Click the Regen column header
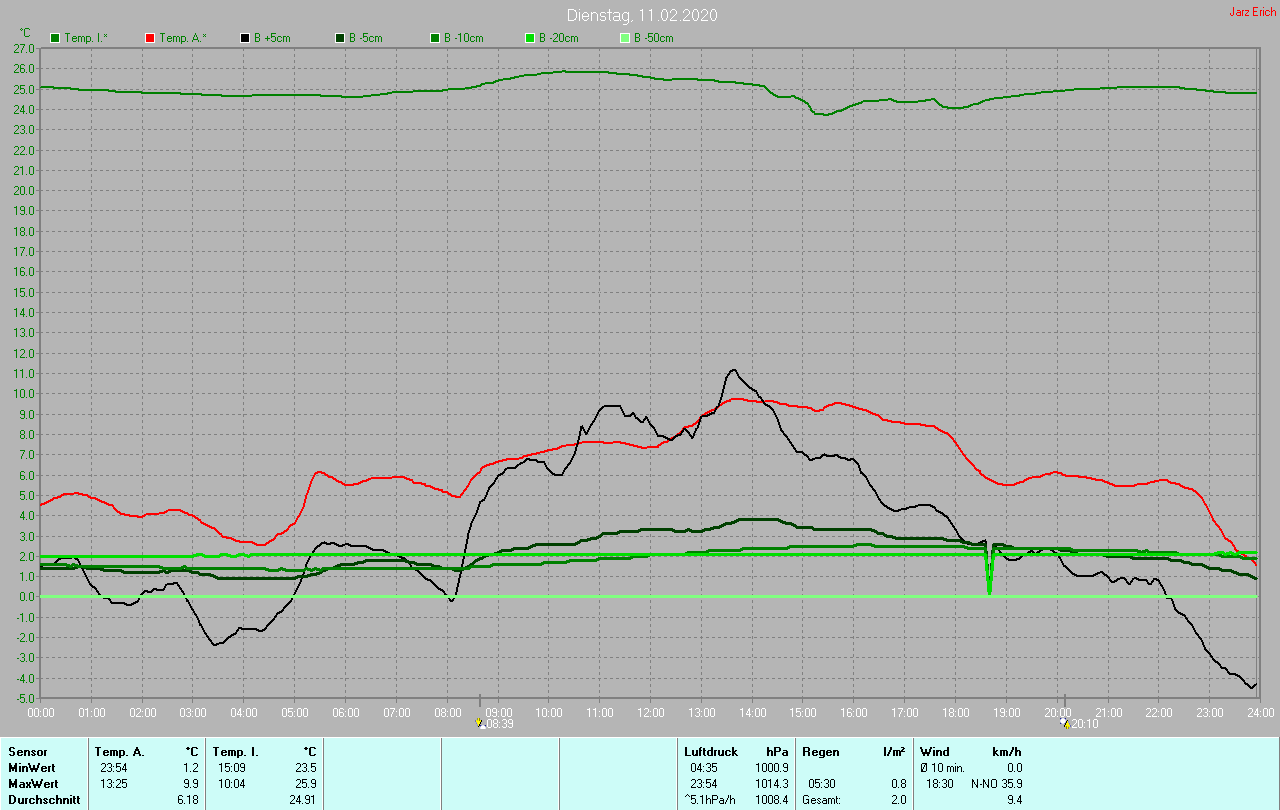This screenshot has height=810, width=1280. pos(821,751)
